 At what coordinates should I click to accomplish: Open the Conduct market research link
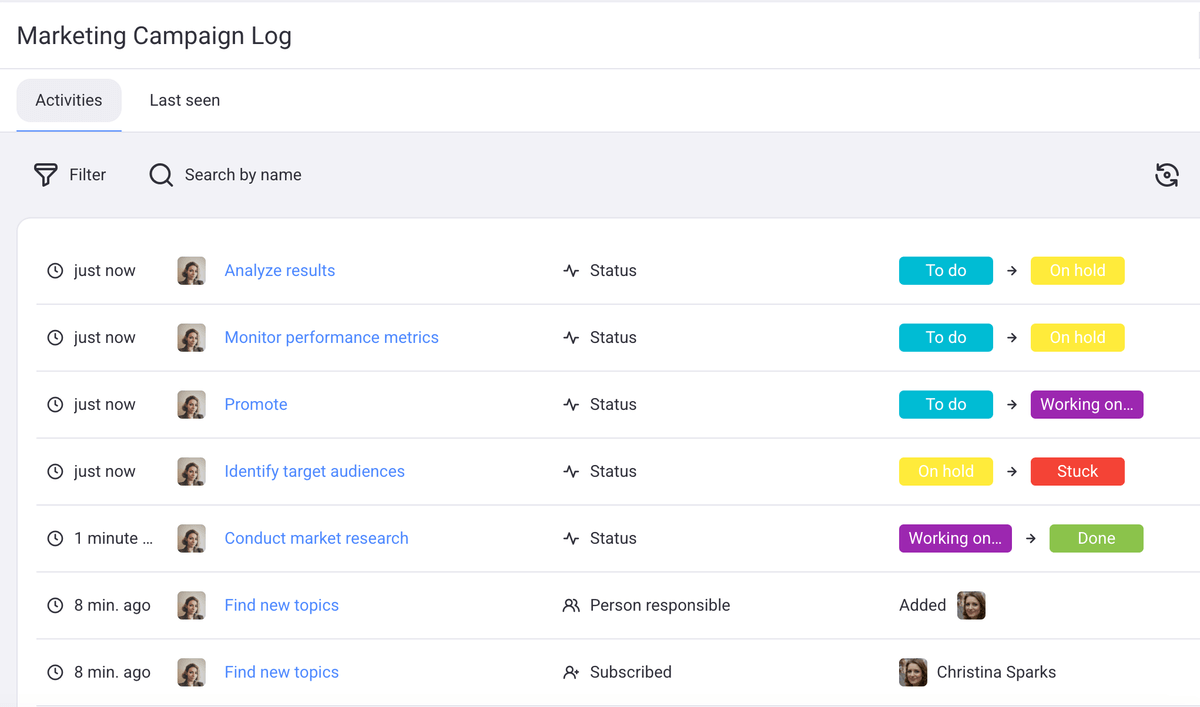coord(316,539)
